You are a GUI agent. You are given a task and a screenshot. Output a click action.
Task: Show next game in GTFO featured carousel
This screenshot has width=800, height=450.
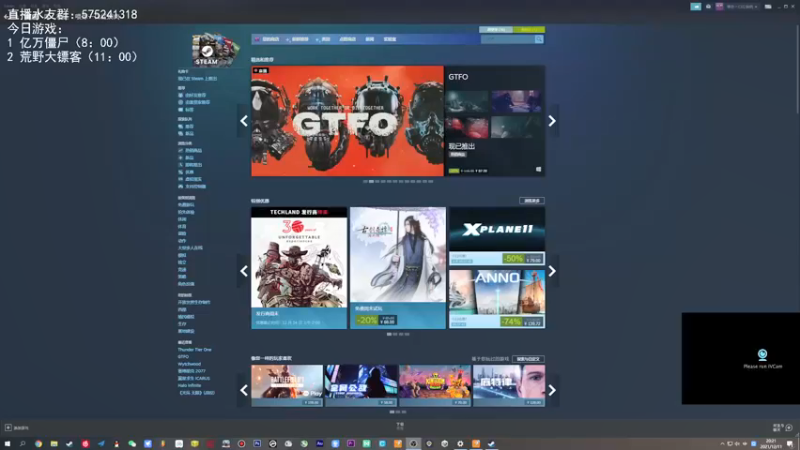[552, 121]
